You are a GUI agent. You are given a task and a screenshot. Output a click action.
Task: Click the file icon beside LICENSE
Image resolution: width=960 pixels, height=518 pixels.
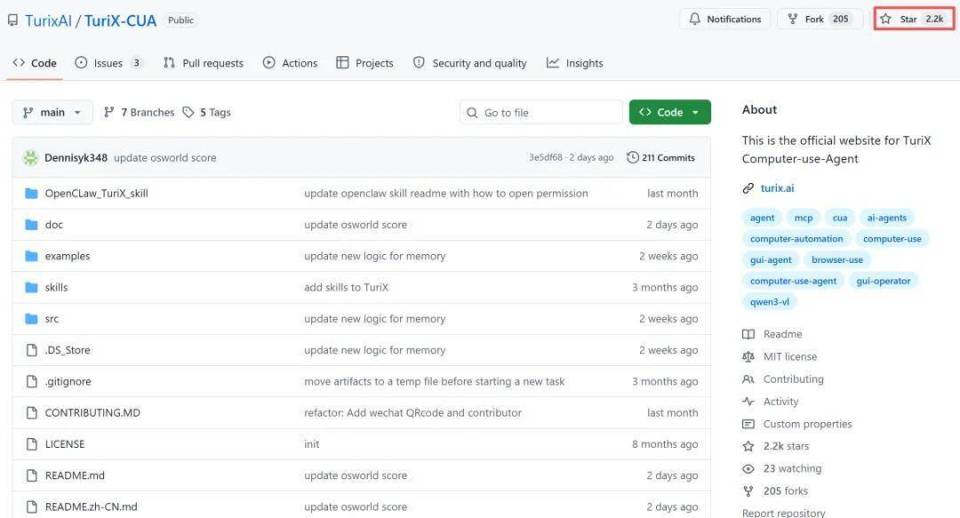32,444
